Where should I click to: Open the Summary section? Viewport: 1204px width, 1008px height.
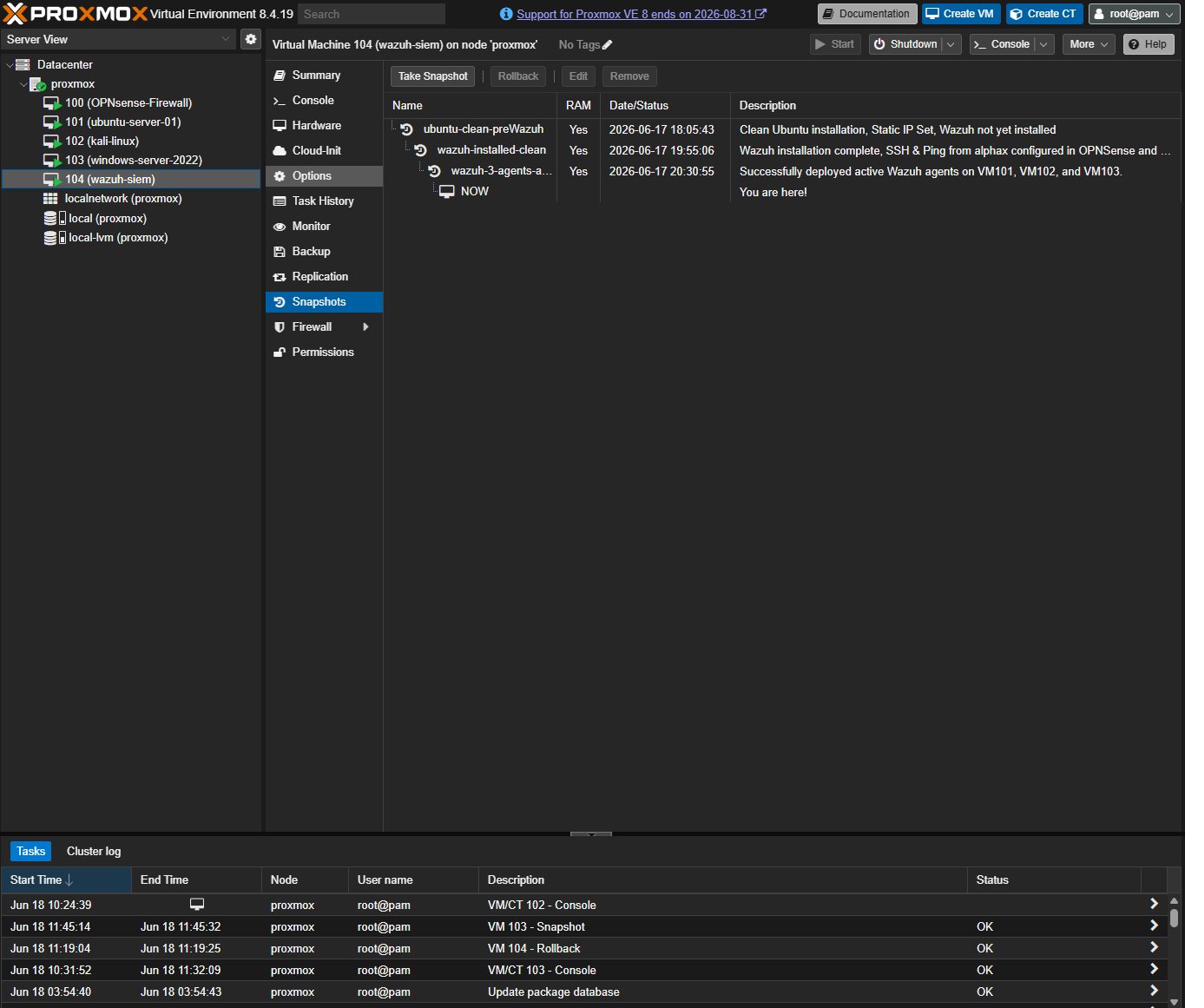[x=324, y=75]
